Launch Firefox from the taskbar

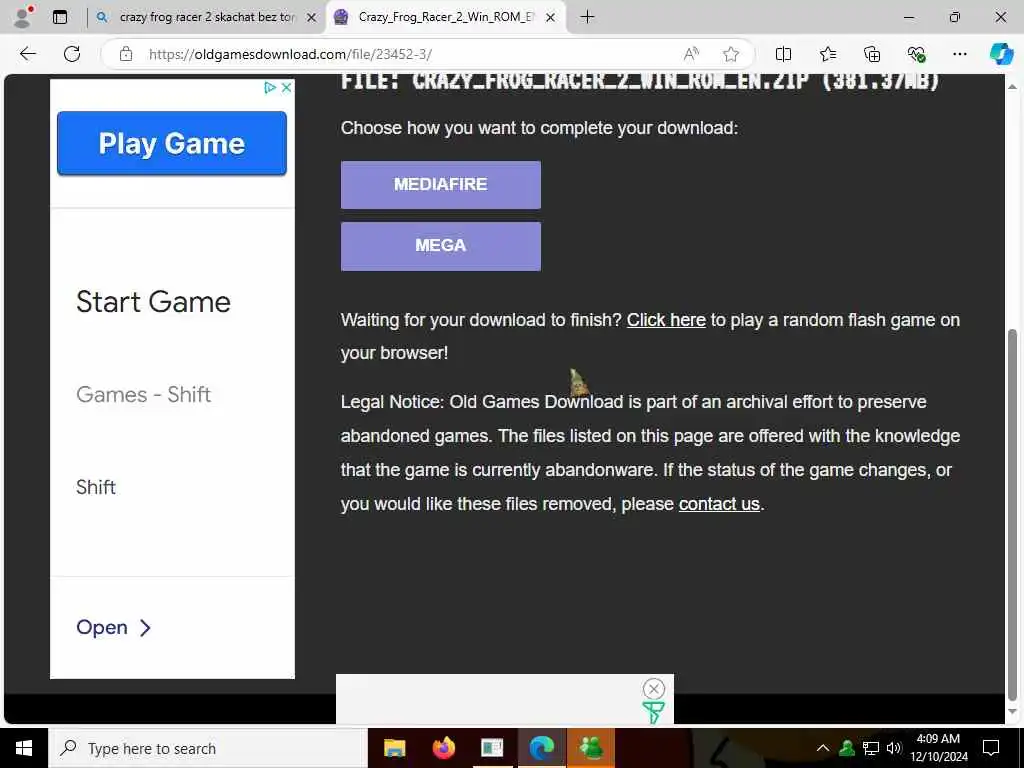point(444,748)
